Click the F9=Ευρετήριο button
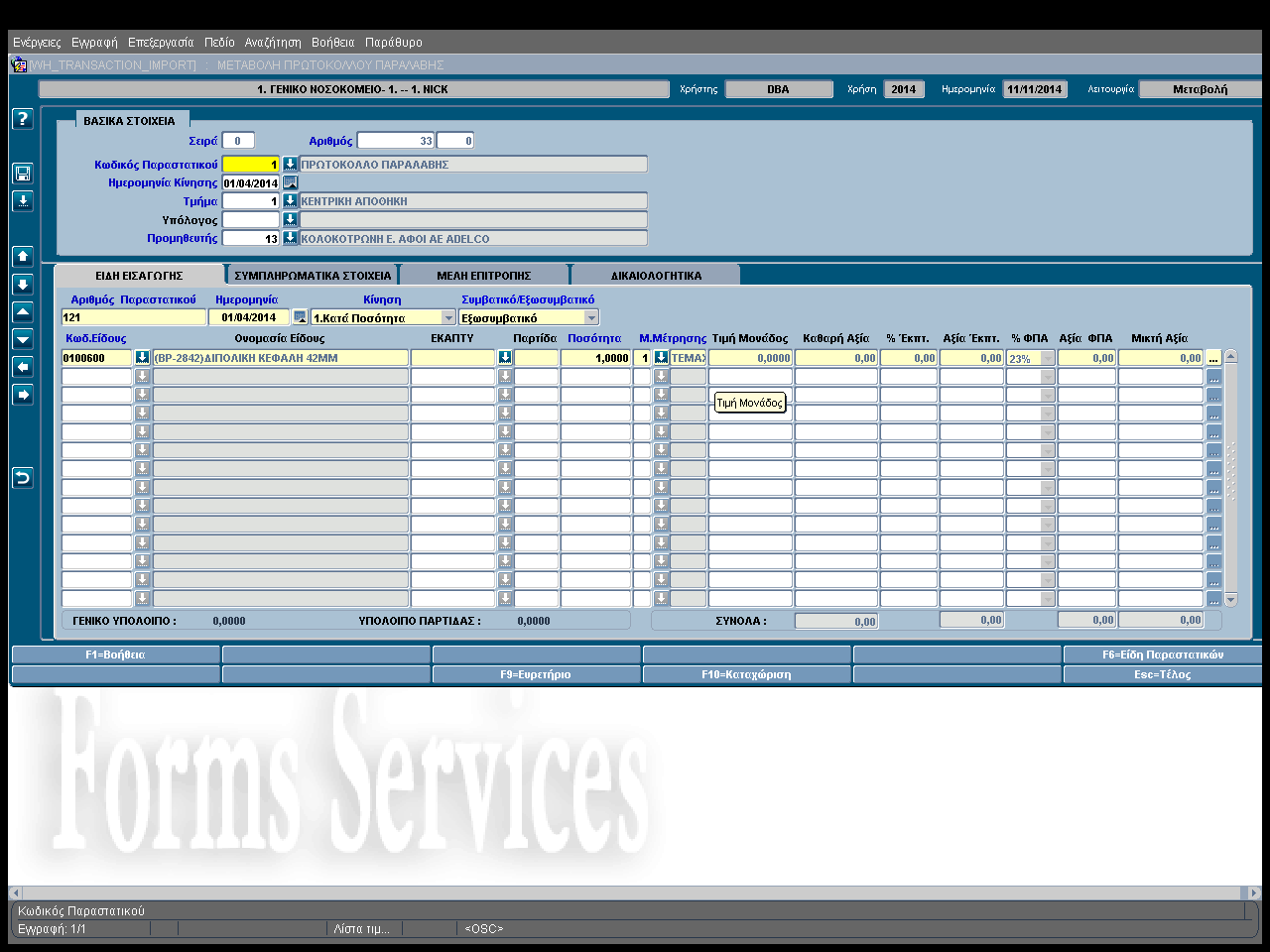This screenshot has width=1270, height=952. point(536,674)
